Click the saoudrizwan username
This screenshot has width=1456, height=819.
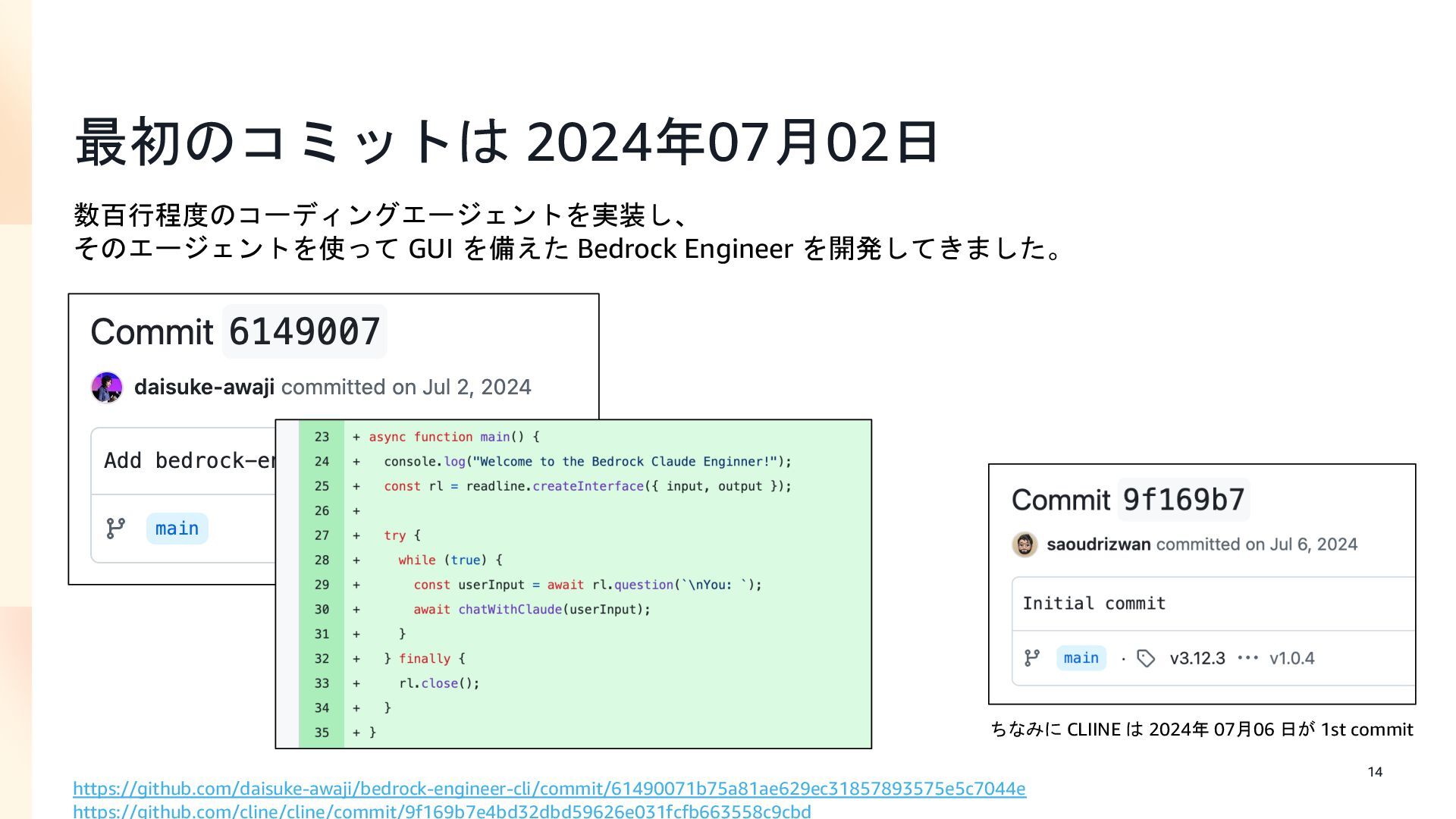(1098, 544)
